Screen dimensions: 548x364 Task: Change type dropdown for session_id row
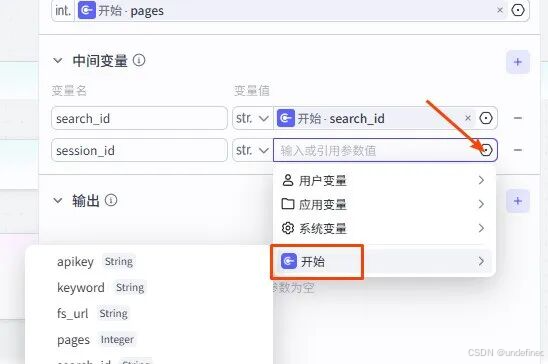pos(253,150)
